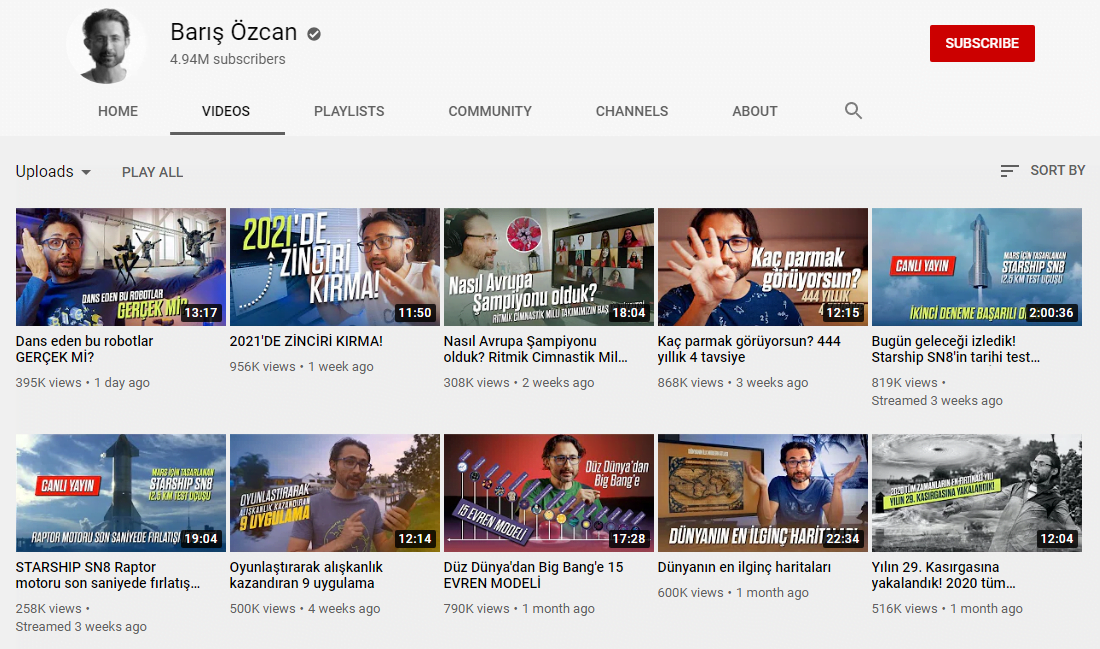Open the CHANNELS tab
1100x649 pixels.
(x=631, y=111)
